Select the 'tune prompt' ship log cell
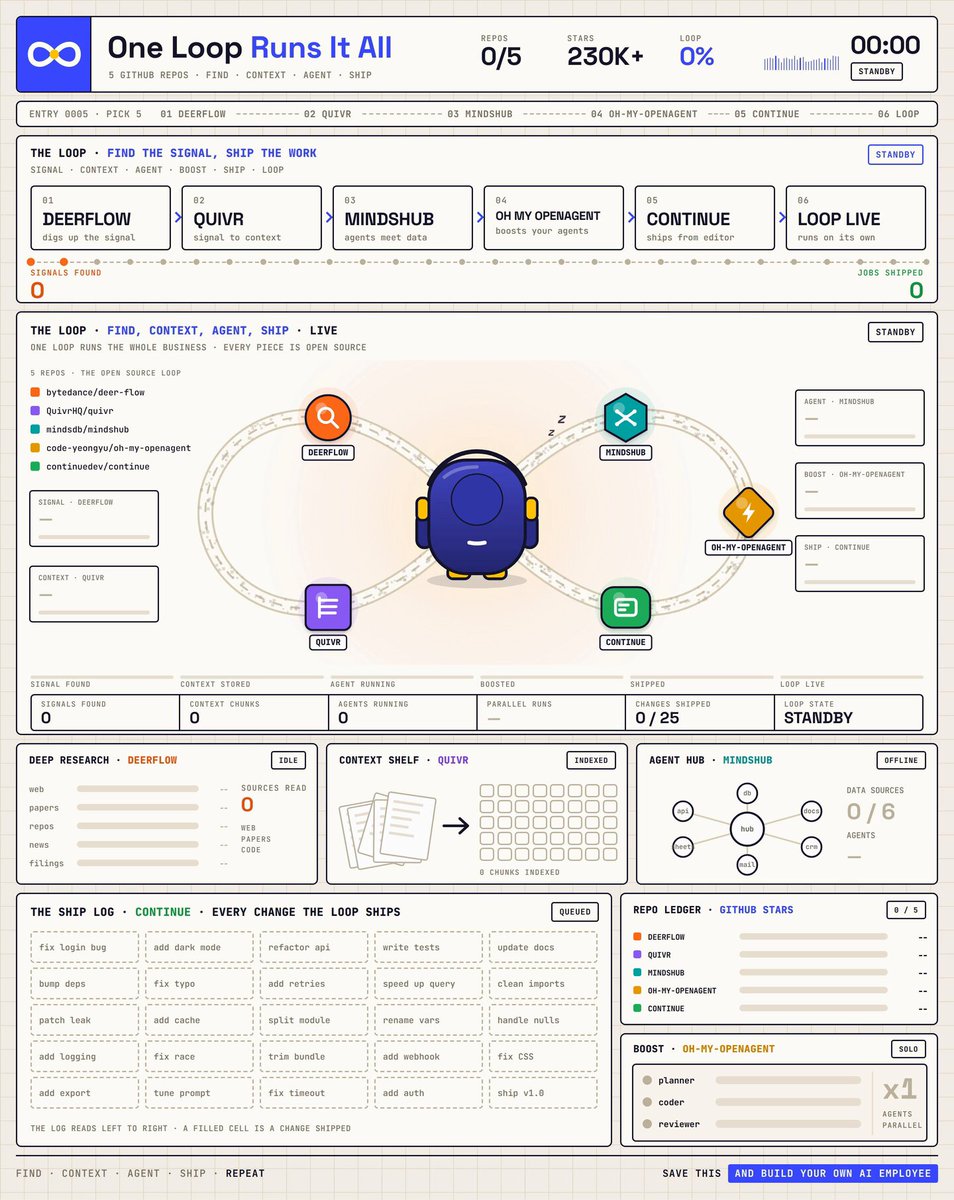Image resolution: width=954 pixels, height=1200 pixels. (x=199, y=1093)
